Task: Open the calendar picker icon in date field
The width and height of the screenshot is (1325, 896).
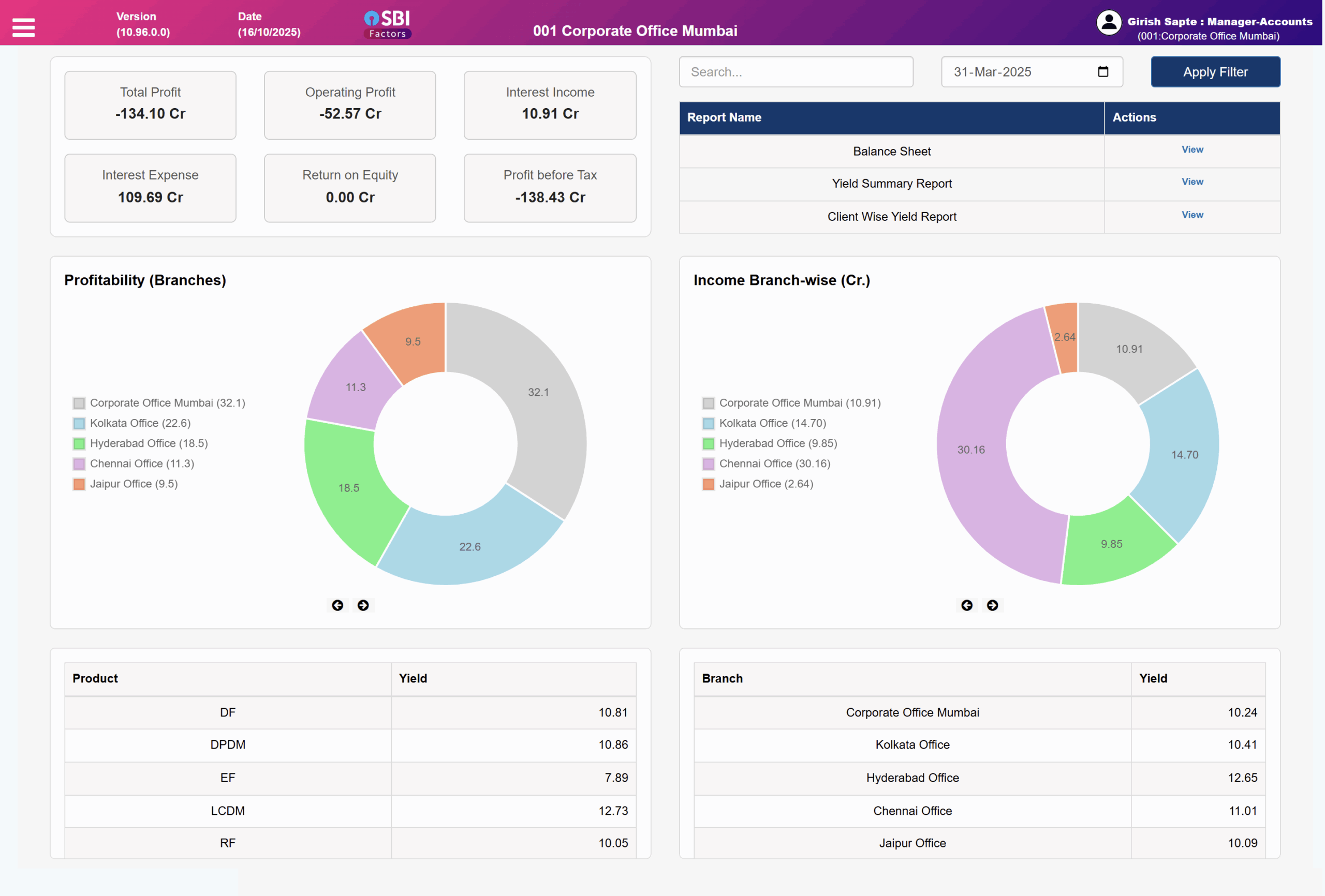Action: 1102,72
